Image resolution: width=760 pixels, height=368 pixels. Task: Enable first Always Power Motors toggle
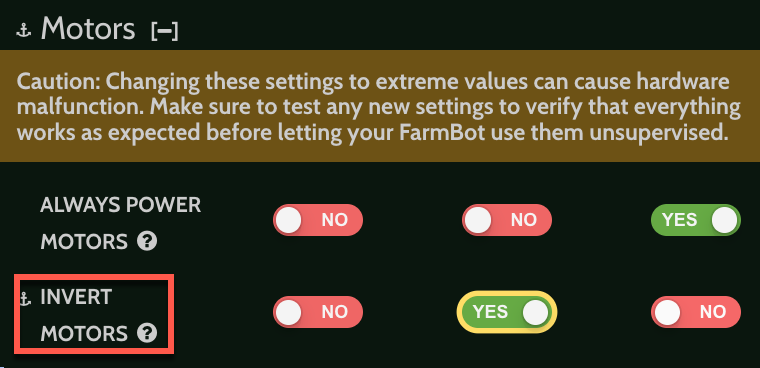(x=318, y=220)
